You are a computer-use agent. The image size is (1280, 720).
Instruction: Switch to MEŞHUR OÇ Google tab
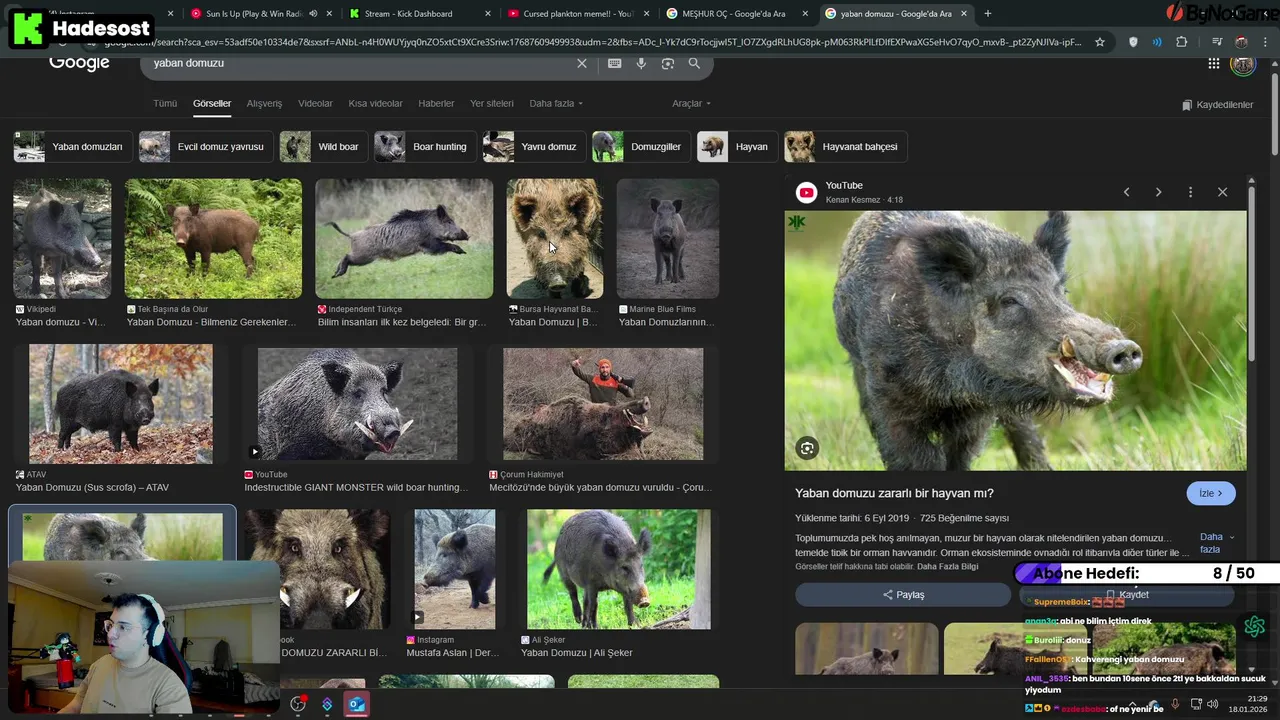[736, 14]
